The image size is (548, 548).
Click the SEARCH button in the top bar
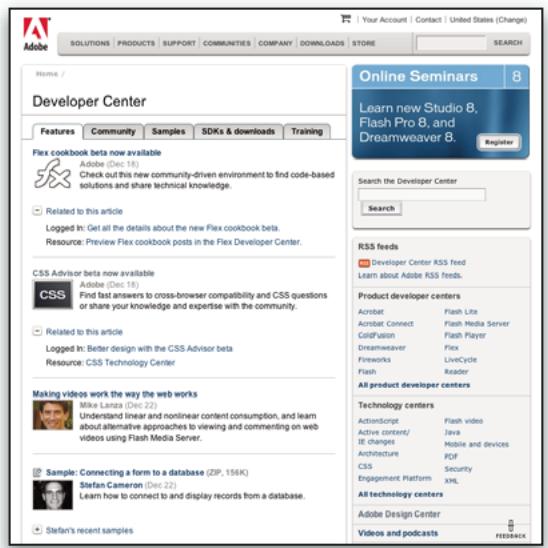tap(508, 43)
